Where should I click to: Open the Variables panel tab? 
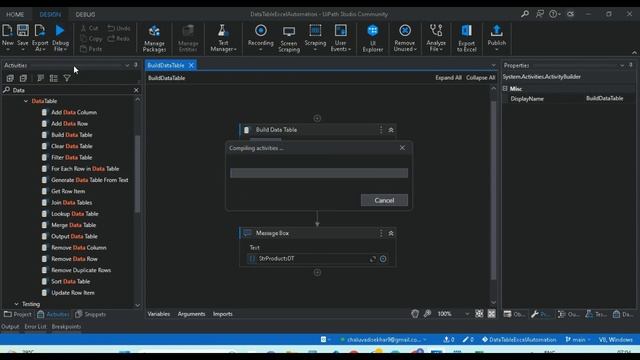click(159, 314)
